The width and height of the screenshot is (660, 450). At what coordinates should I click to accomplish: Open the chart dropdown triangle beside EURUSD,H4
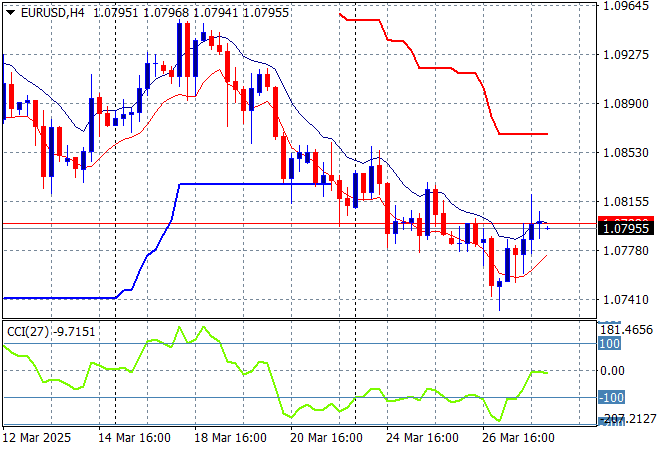coord(11,13)
